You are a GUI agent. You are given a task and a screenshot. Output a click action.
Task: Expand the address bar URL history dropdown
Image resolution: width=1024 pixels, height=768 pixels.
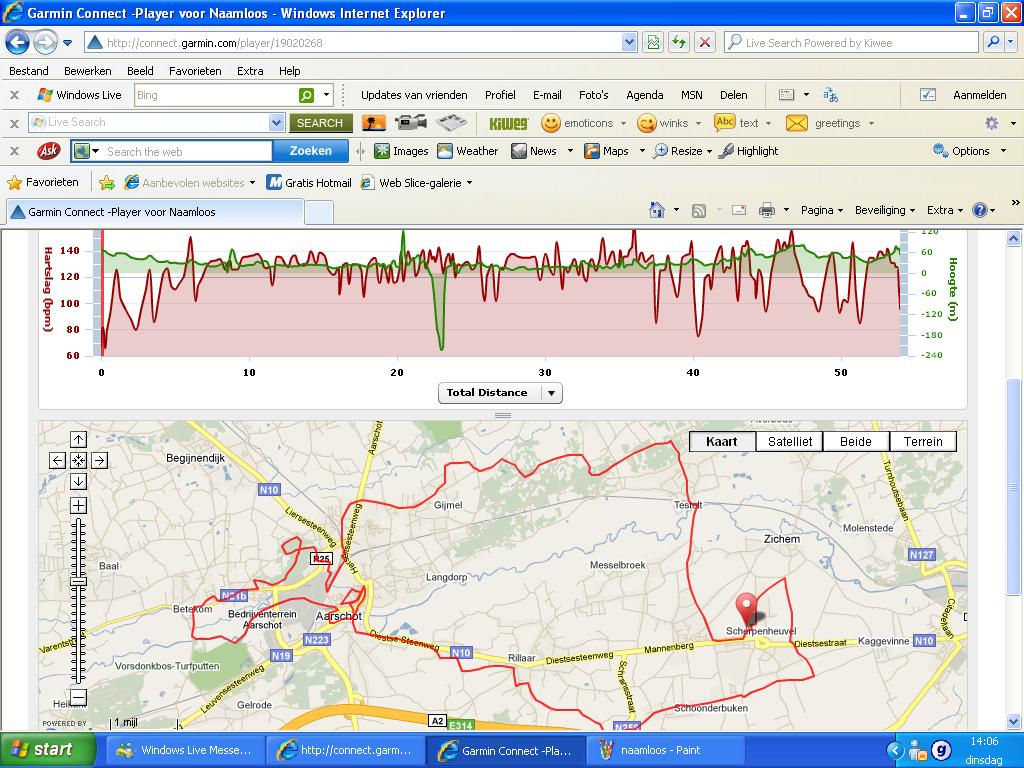pyautogui.click(x=629, y=43)
